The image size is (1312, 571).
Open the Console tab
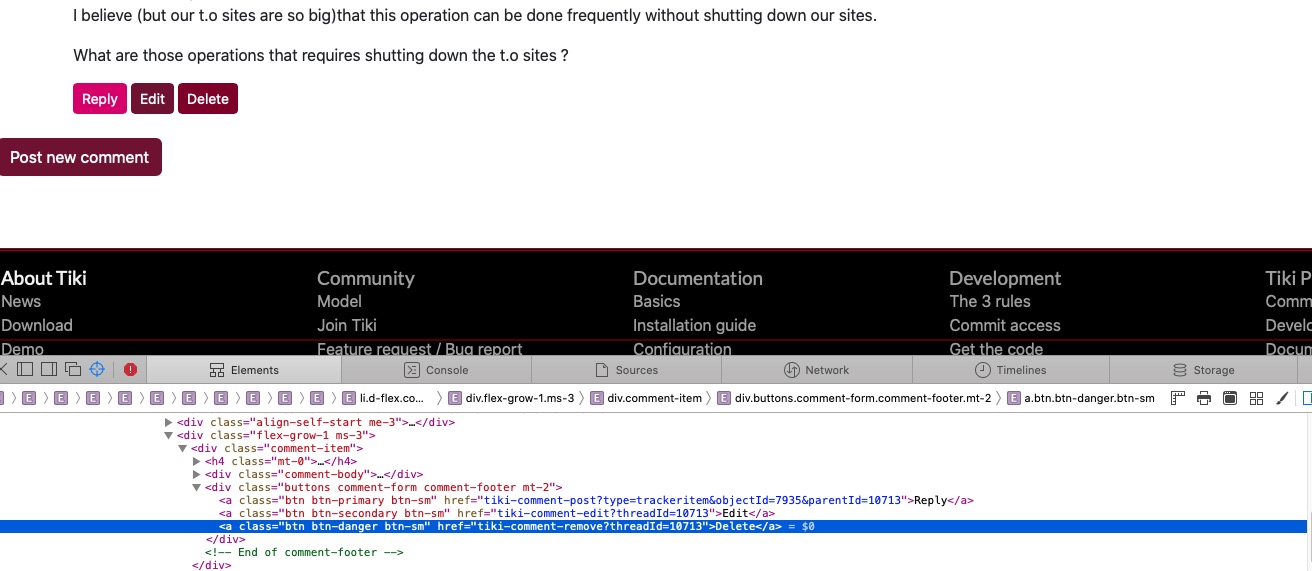coord(436,370)
